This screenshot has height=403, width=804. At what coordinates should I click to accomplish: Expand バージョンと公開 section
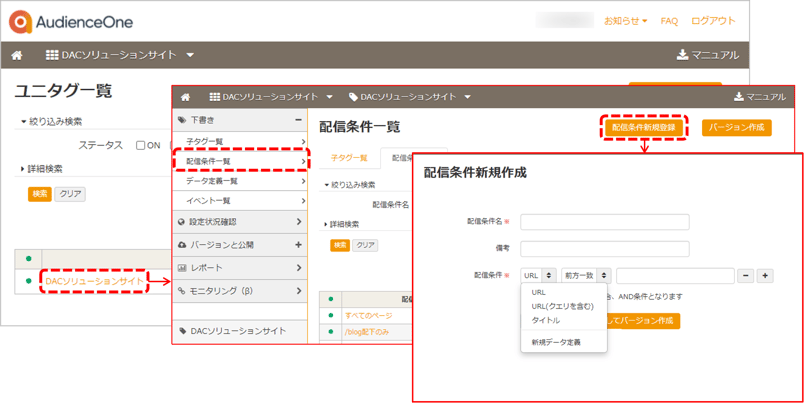click(239, 245)
